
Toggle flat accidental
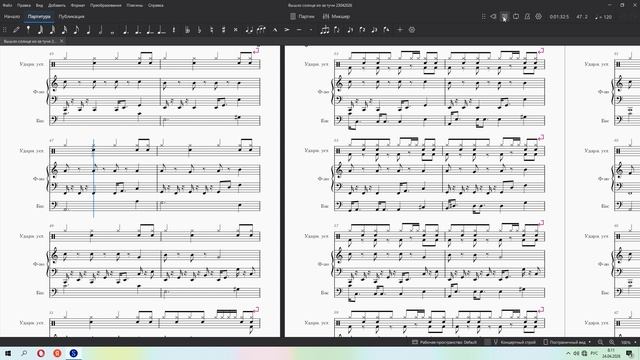coord(199,29)
